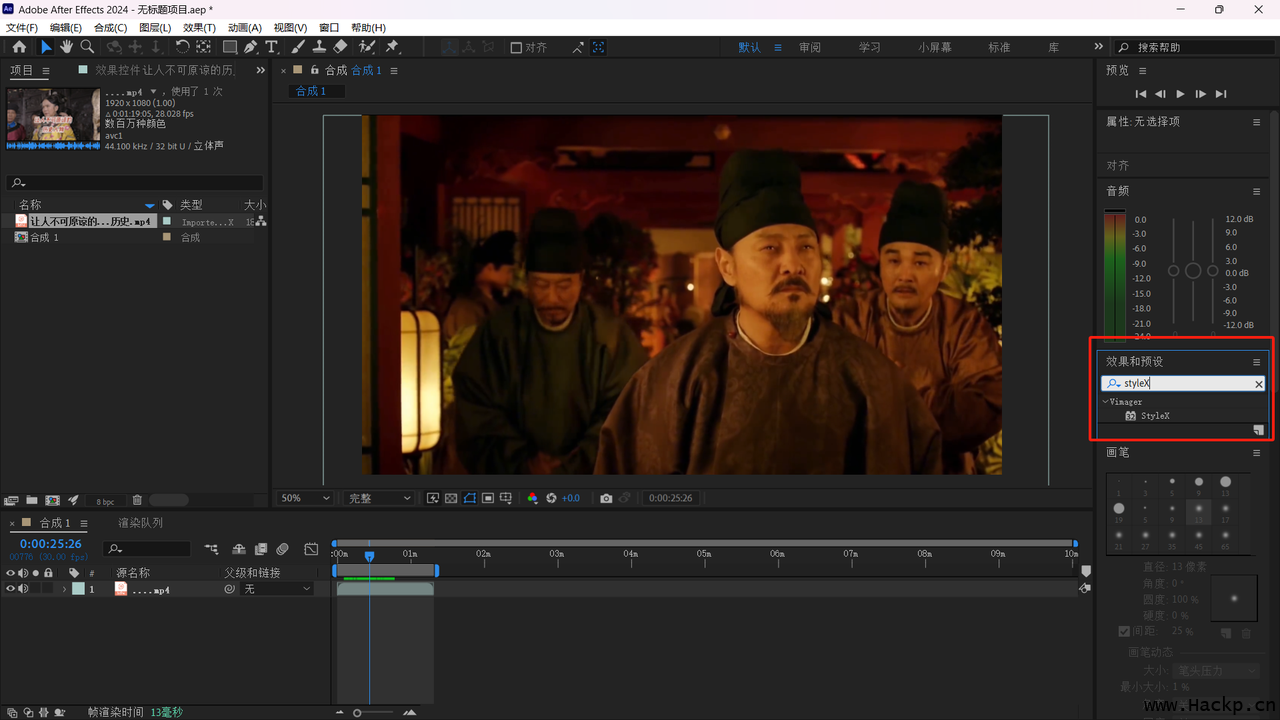The width and height of the screenshot is (1280, 720).
Task: Switch to the 渲染队列 tab
Action: coord(140,523)
